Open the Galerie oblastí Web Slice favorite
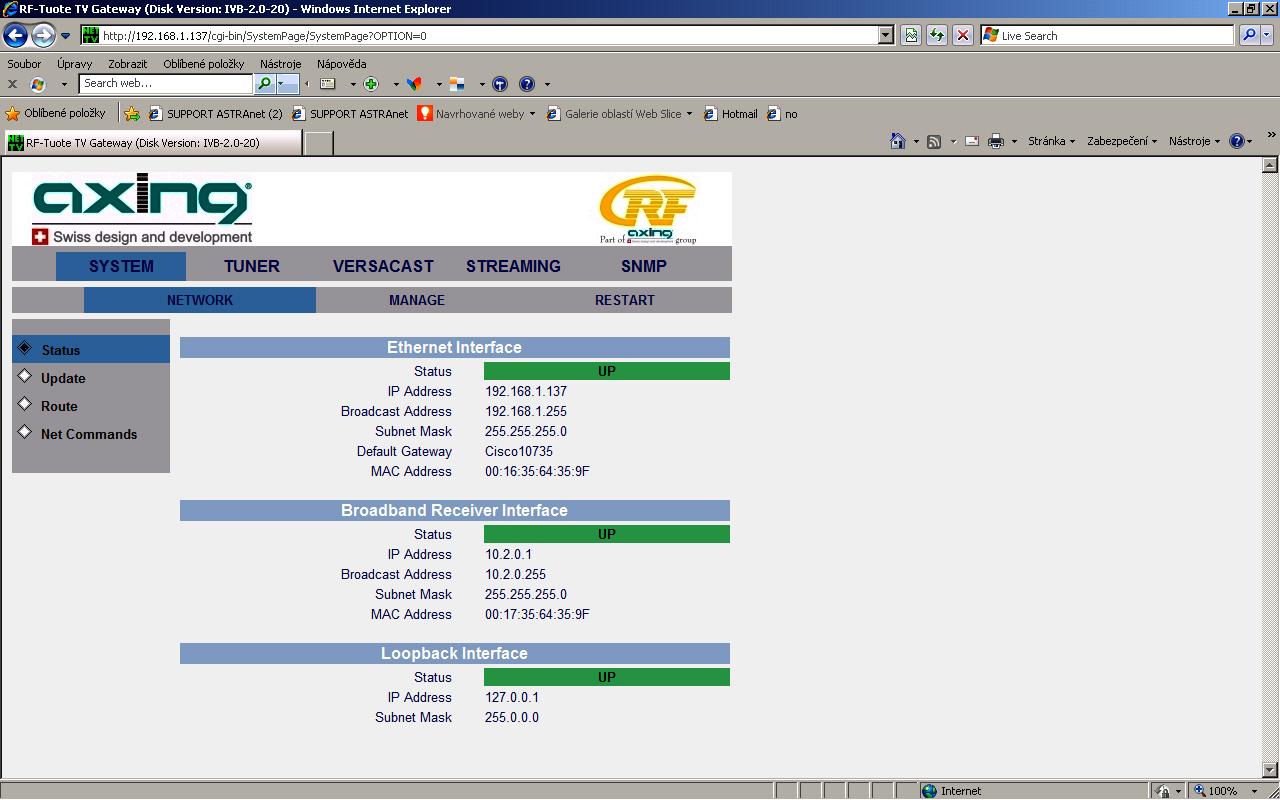Screen dimensions: 1280x800 point(620,114)
